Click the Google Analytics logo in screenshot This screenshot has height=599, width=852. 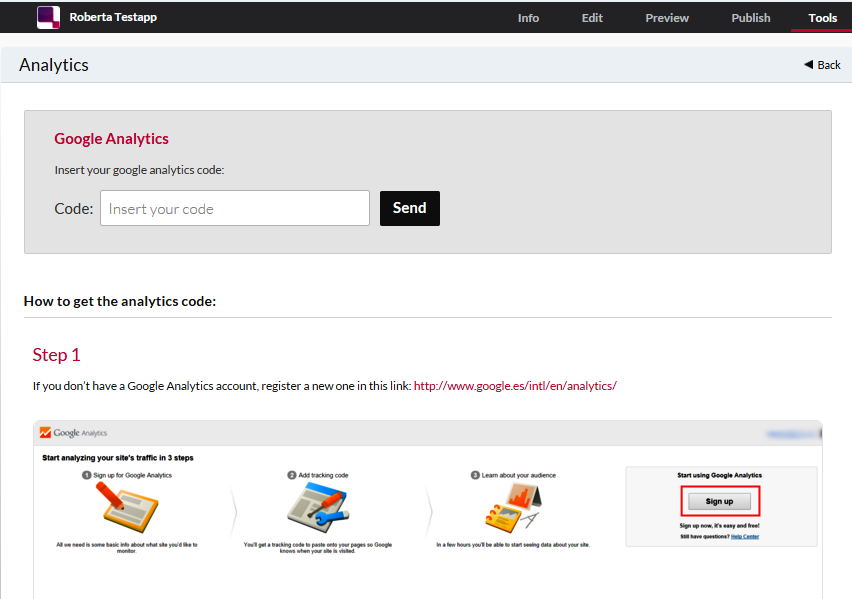[73, 433]
